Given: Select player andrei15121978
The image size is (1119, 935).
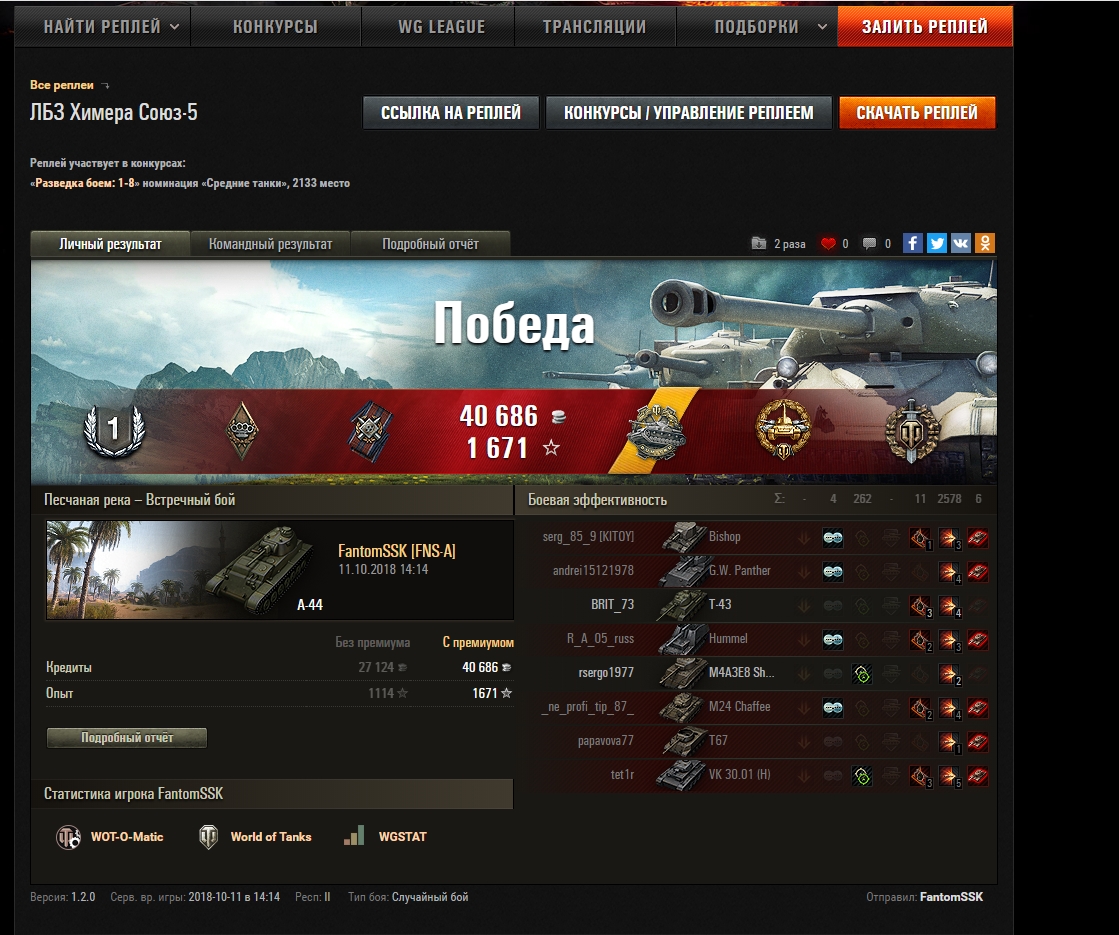Looking at the screenshot, I should [x=593, y=570].
